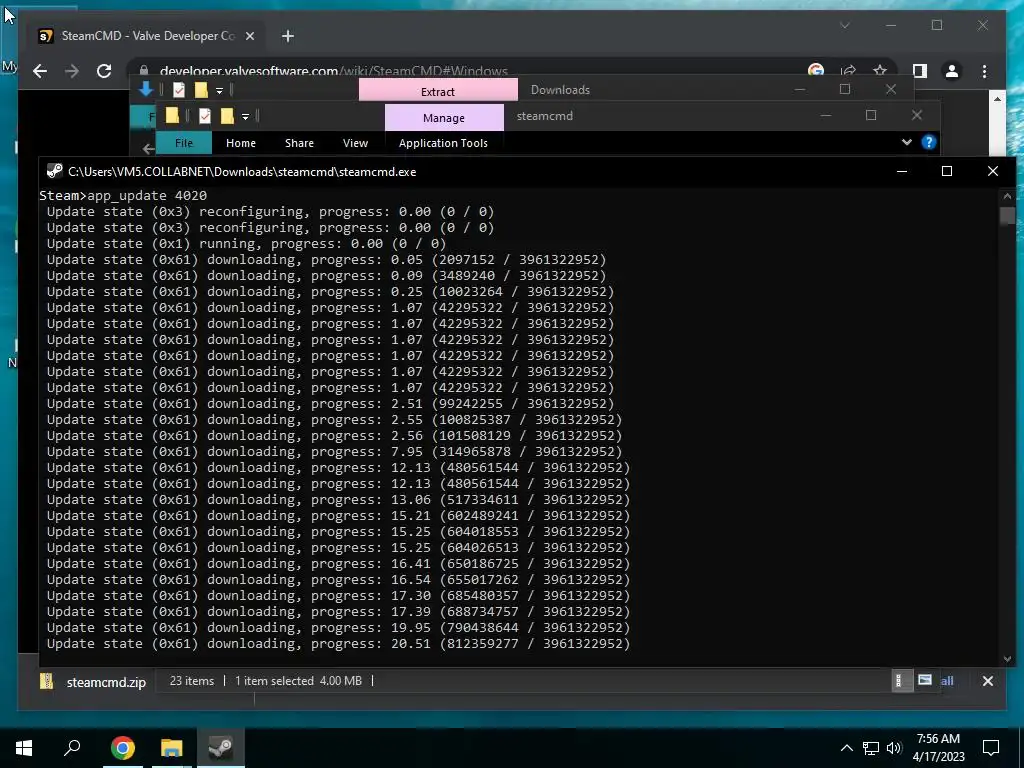Open Explorer help question mark
The width and height of the screenshot is (1024, 768).
pos(929,142)
